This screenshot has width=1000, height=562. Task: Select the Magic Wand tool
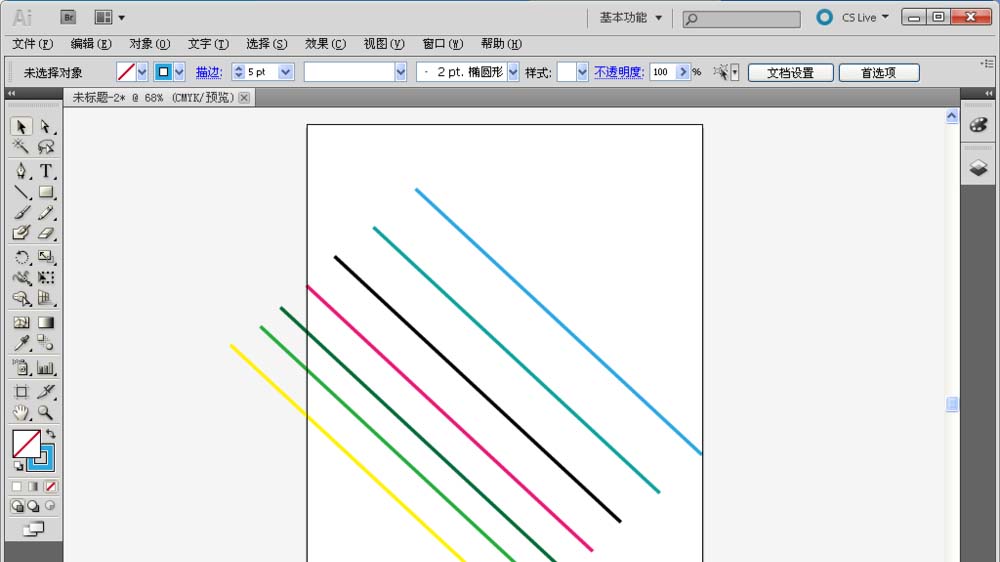[21, 147]
